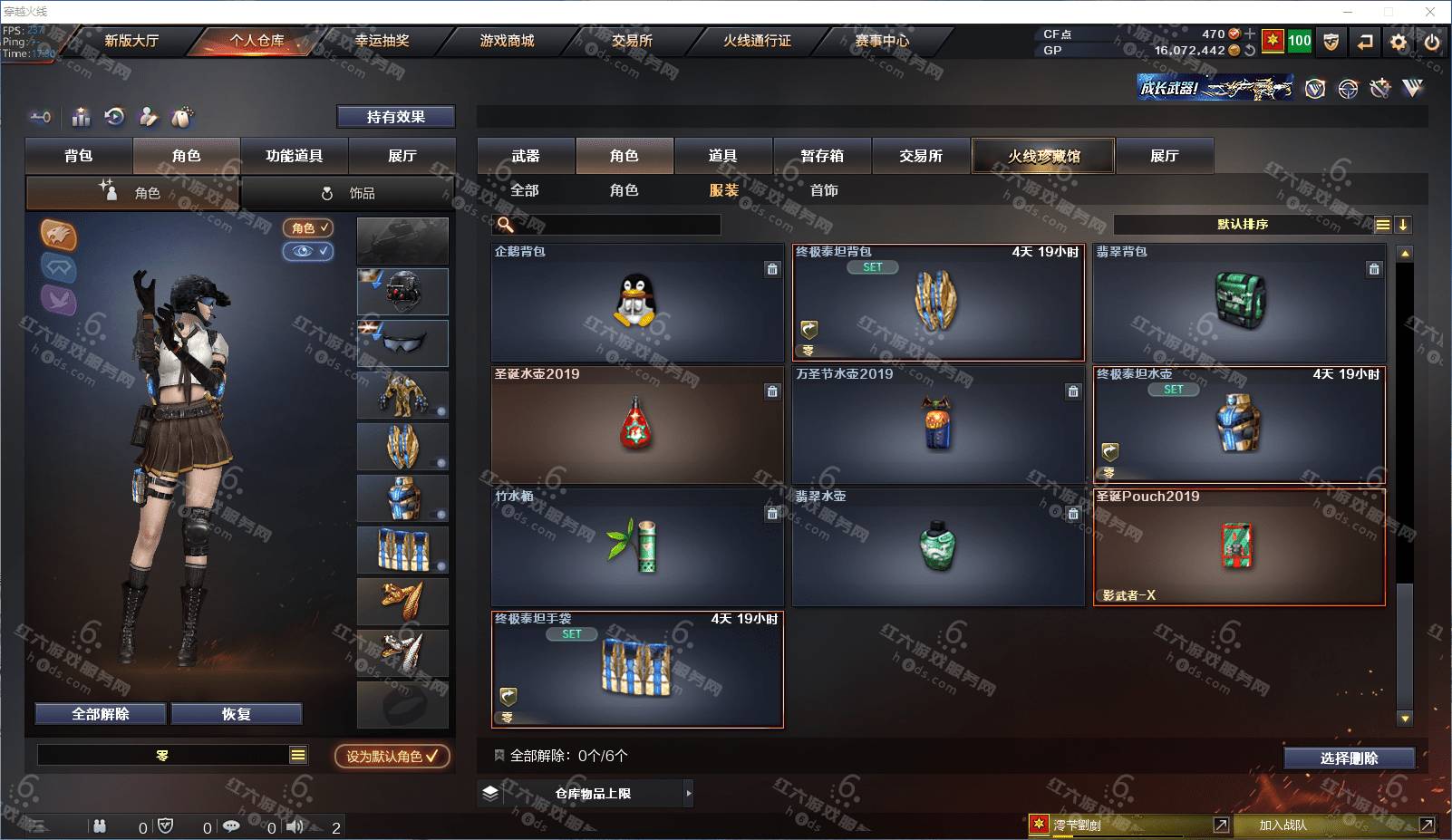Toggle 设为默认角色 checkbox button

point(392,756)
